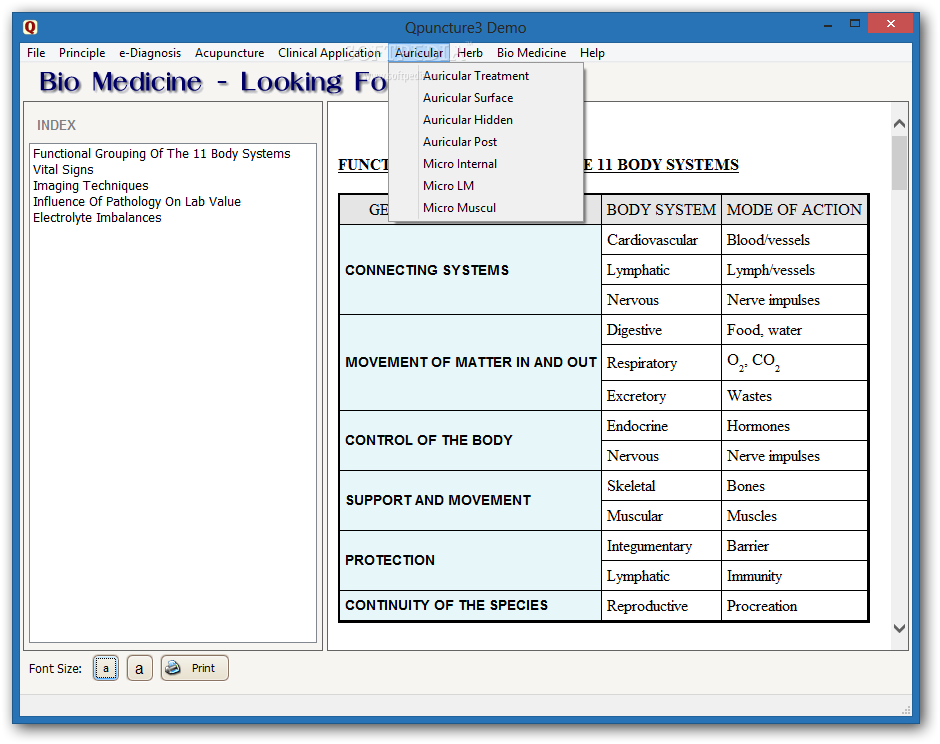Open the File menu

[x=36, y=53]
